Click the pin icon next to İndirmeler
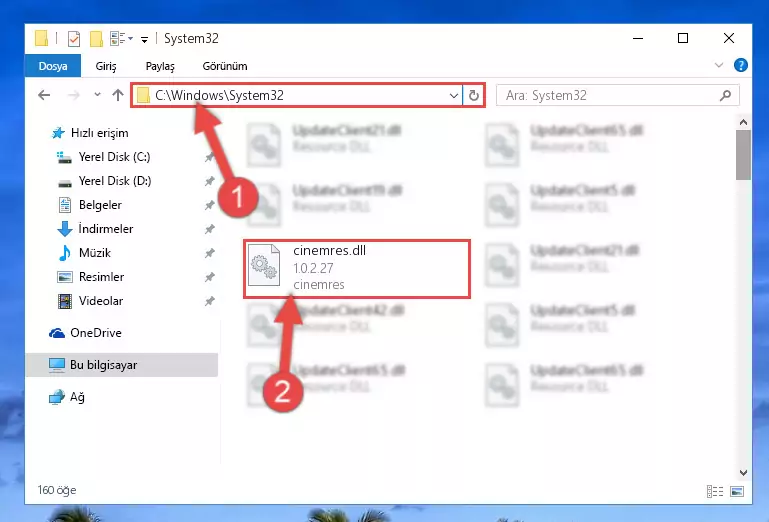Screen dimensions: 769x522 (209, 229)
